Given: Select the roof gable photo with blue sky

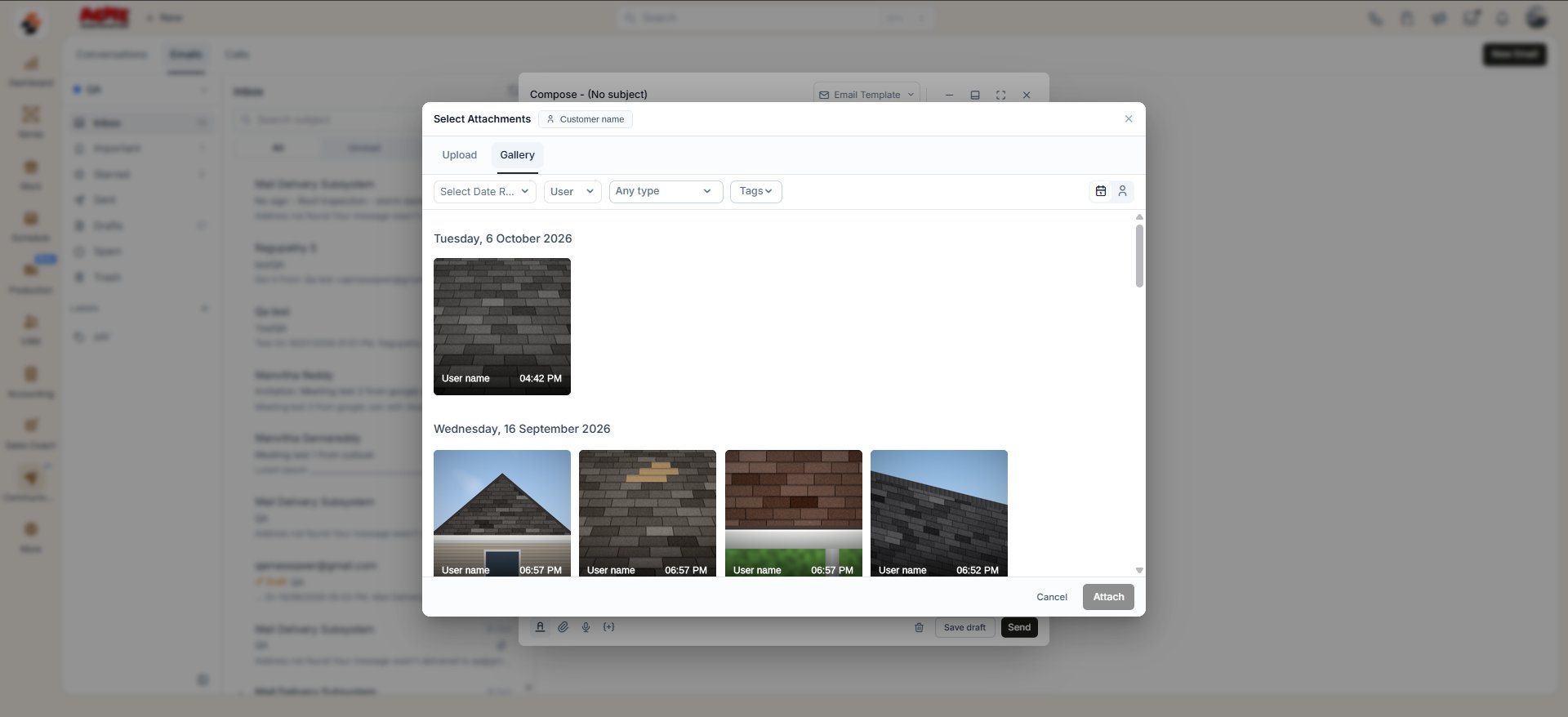Looking at the screenshot, I should (502, 513).
